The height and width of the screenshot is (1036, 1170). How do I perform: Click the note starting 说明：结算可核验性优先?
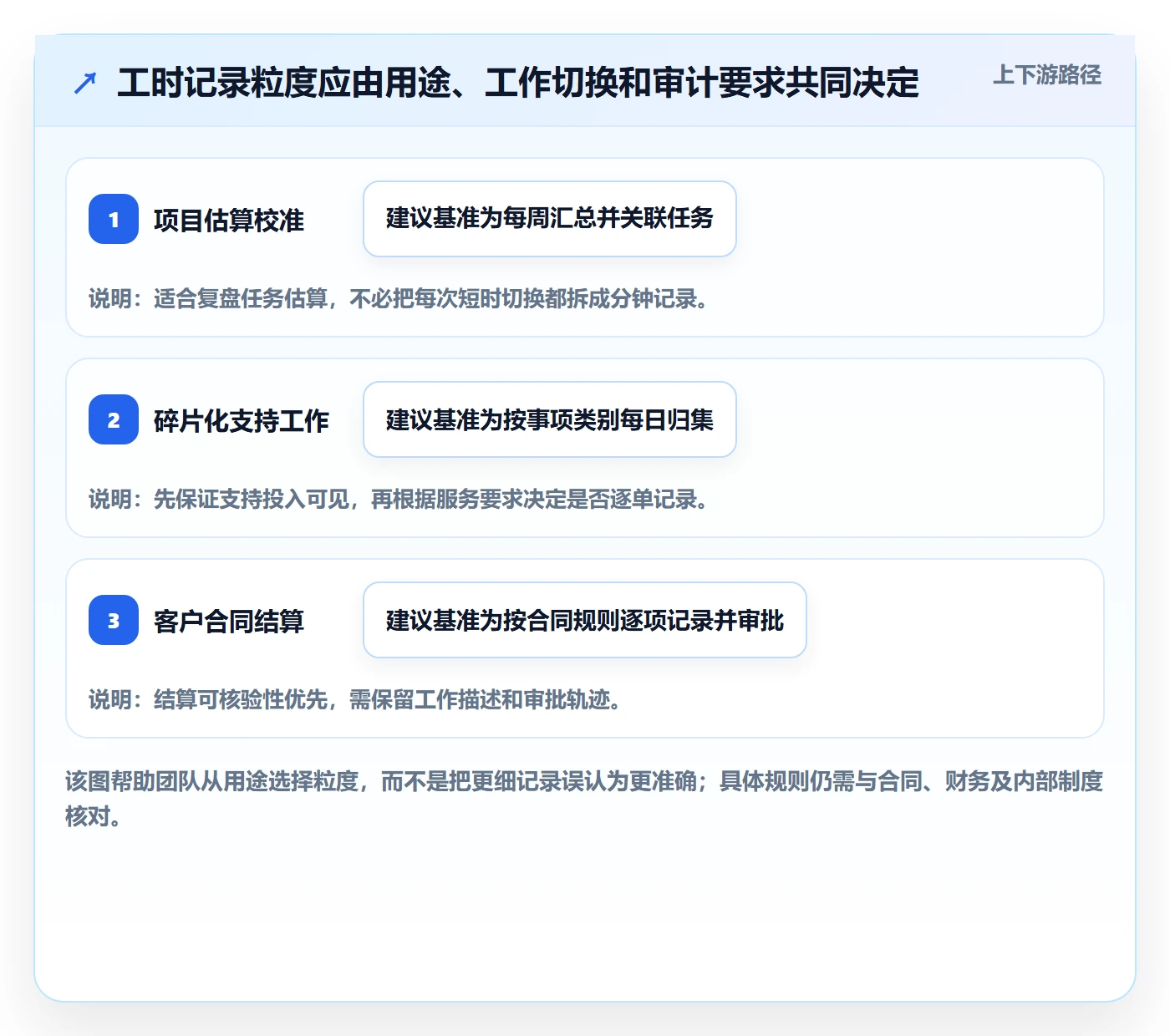pyautogui.click(x=357, y=699)
